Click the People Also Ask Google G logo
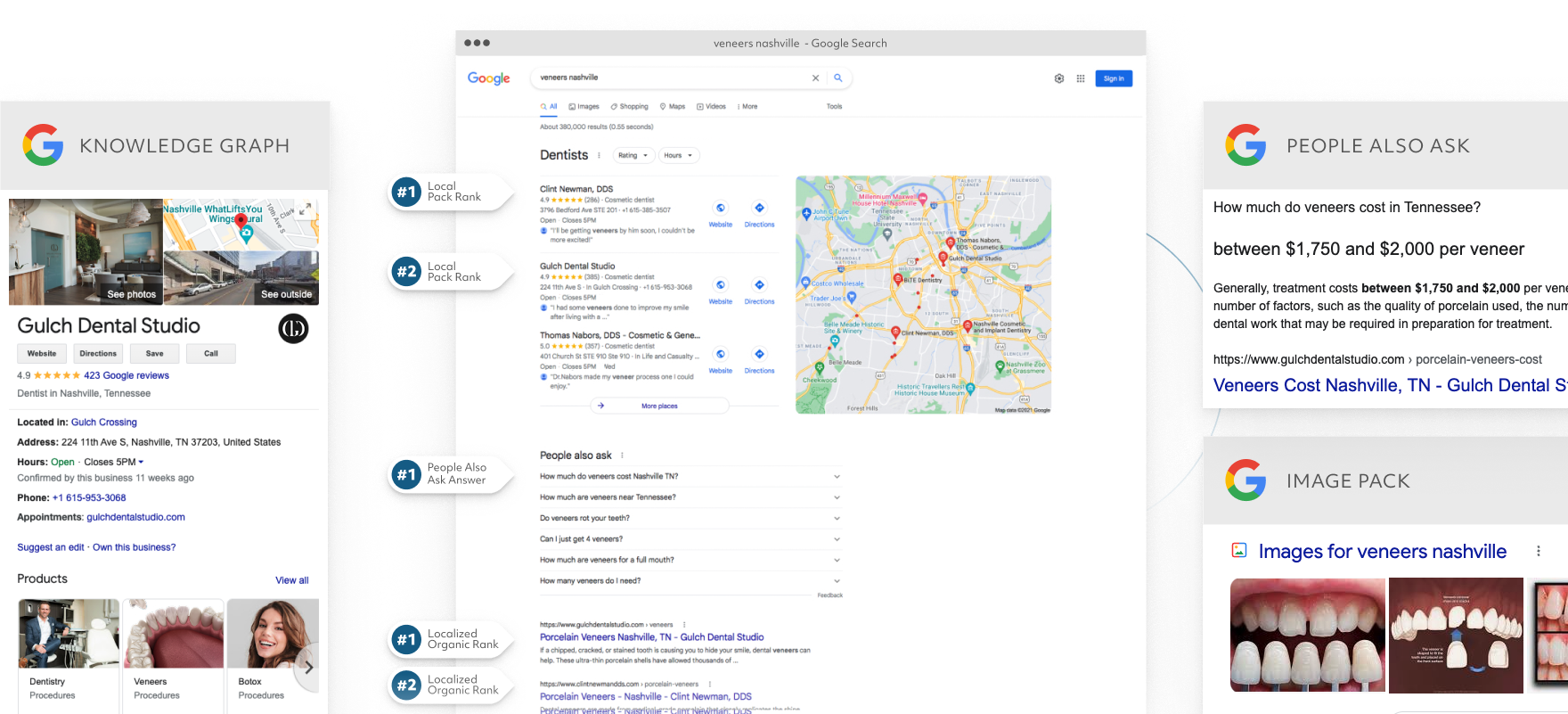 pyautogui.click(x=1245, y=145)
